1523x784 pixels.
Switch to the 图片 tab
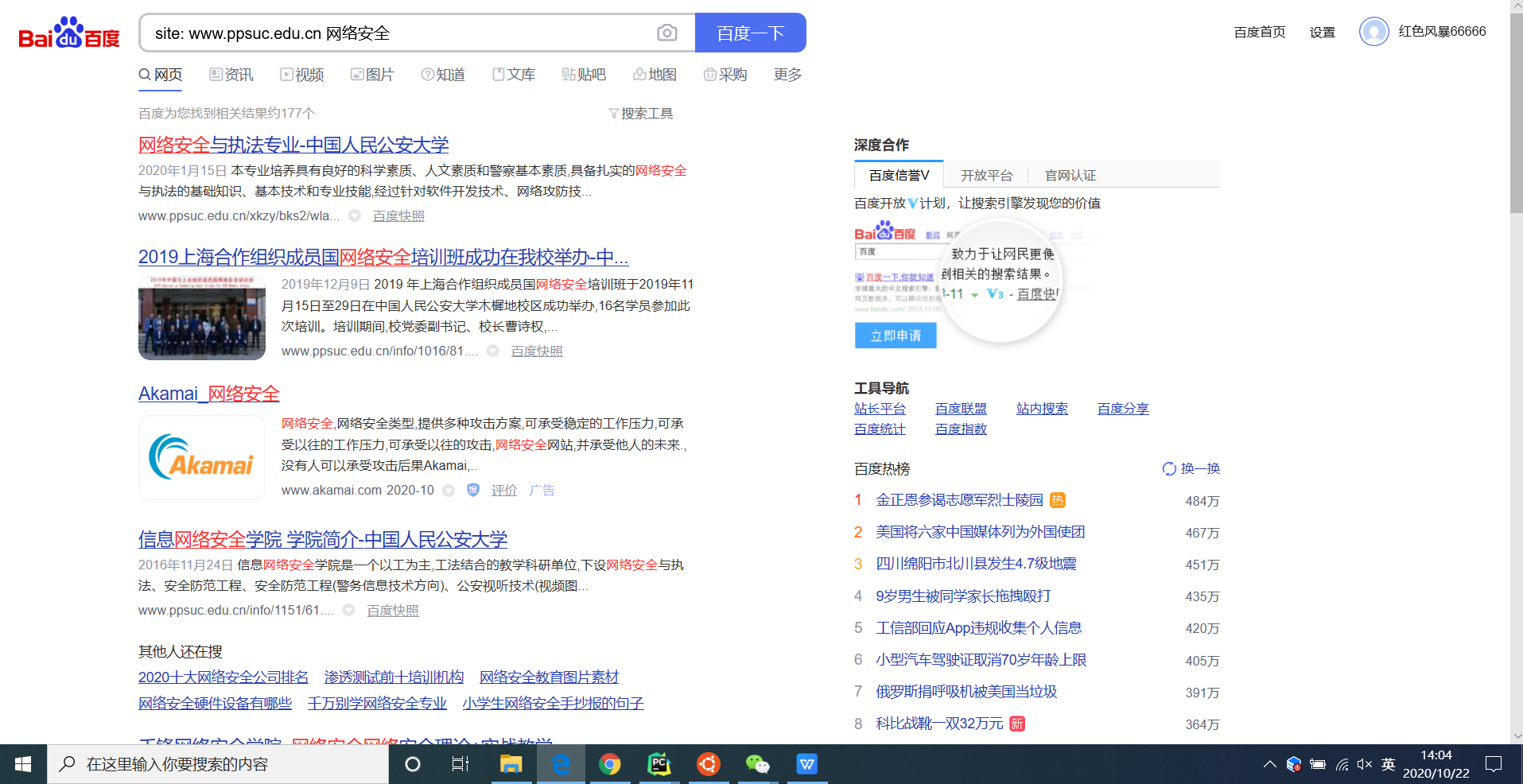click(x=372, y=75)
